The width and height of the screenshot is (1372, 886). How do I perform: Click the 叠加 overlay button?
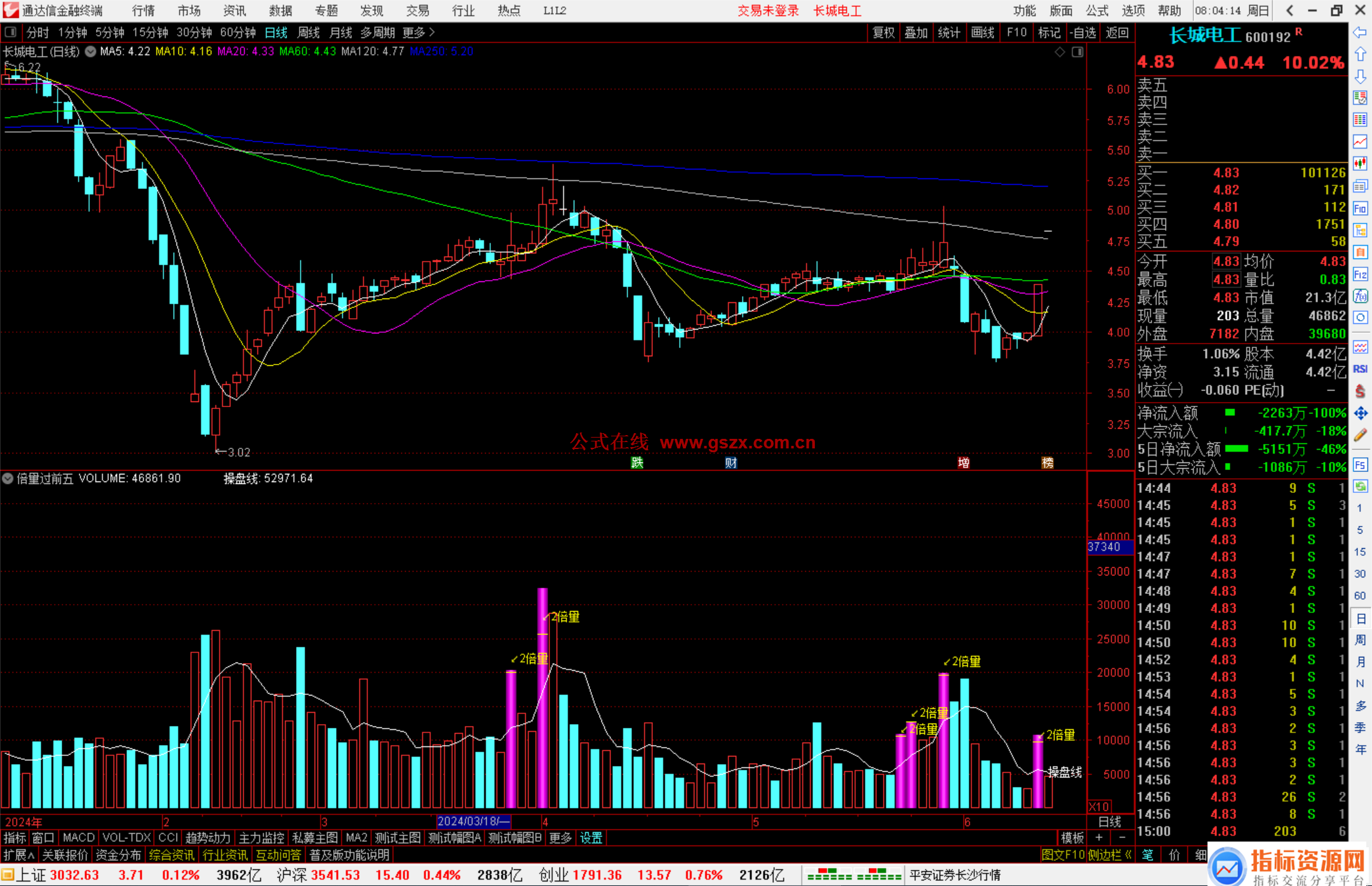[x=916, y=32]
